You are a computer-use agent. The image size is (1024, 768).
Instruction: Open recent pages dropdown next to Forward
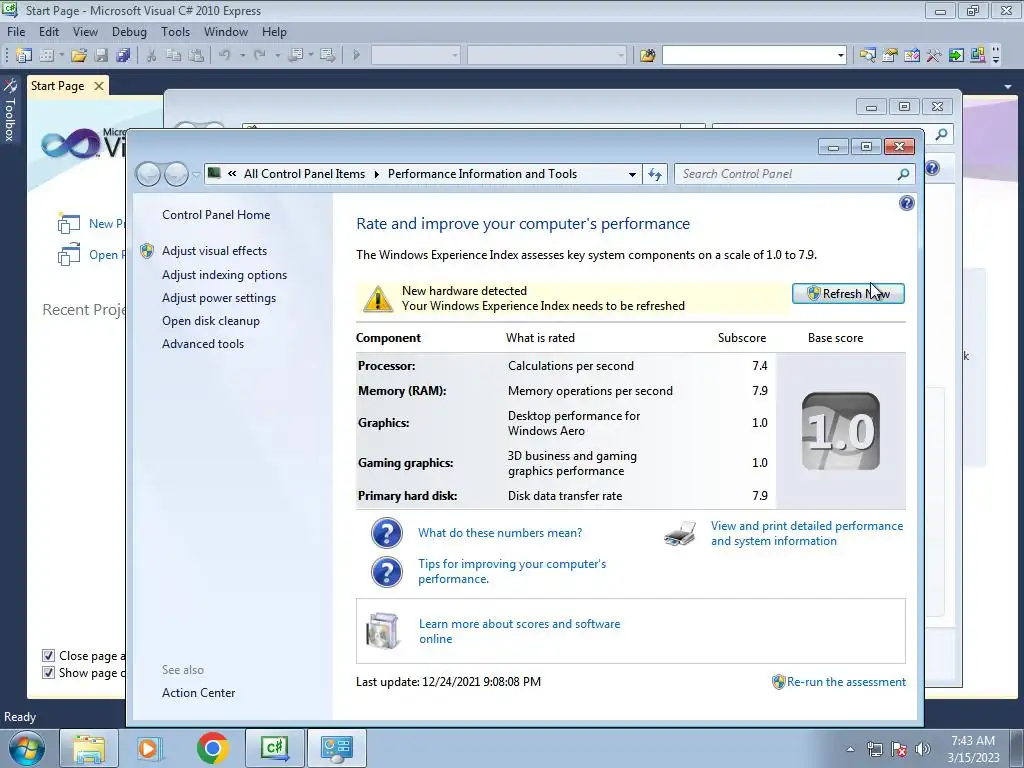click(x=196, y=174)
